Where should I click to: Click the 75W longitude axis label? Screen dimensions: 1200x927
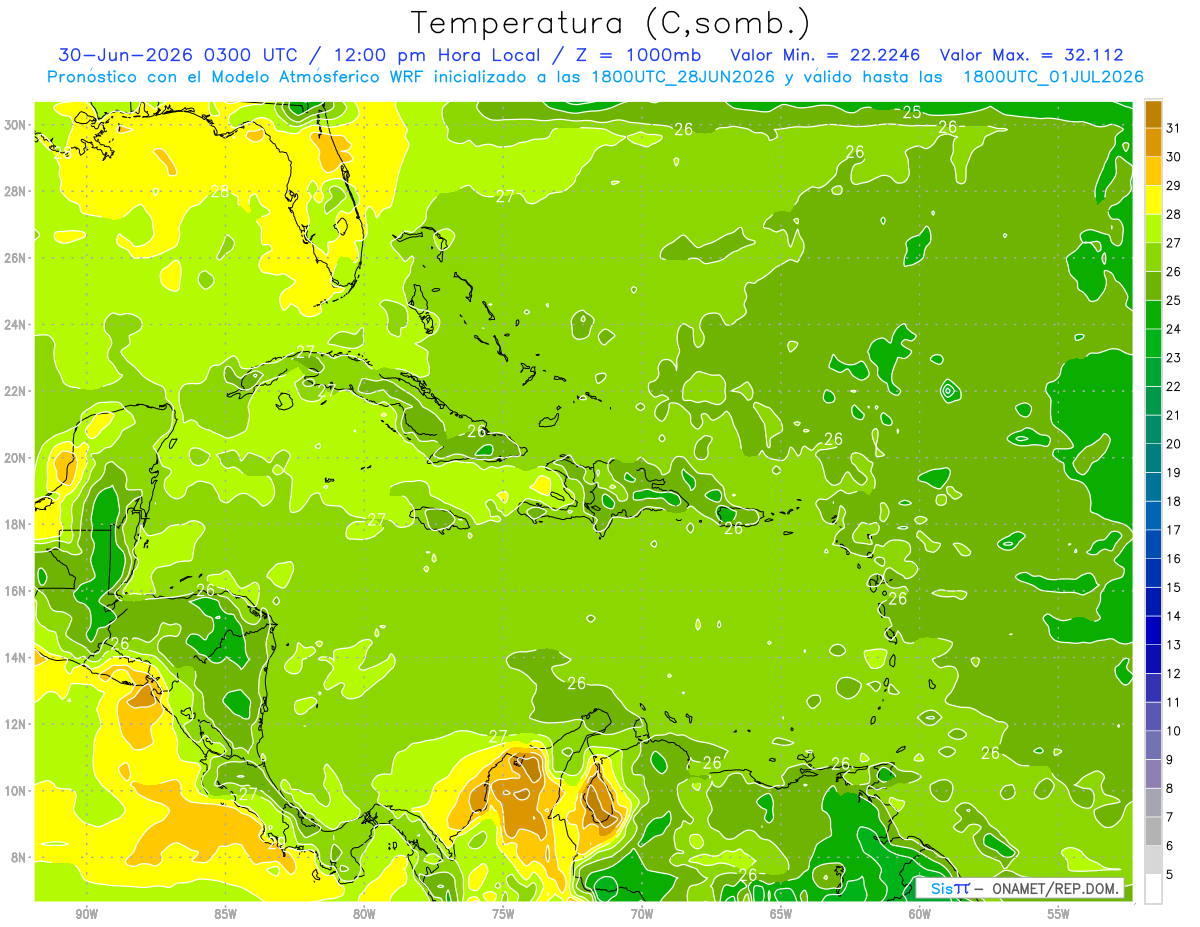coord(503,914)
